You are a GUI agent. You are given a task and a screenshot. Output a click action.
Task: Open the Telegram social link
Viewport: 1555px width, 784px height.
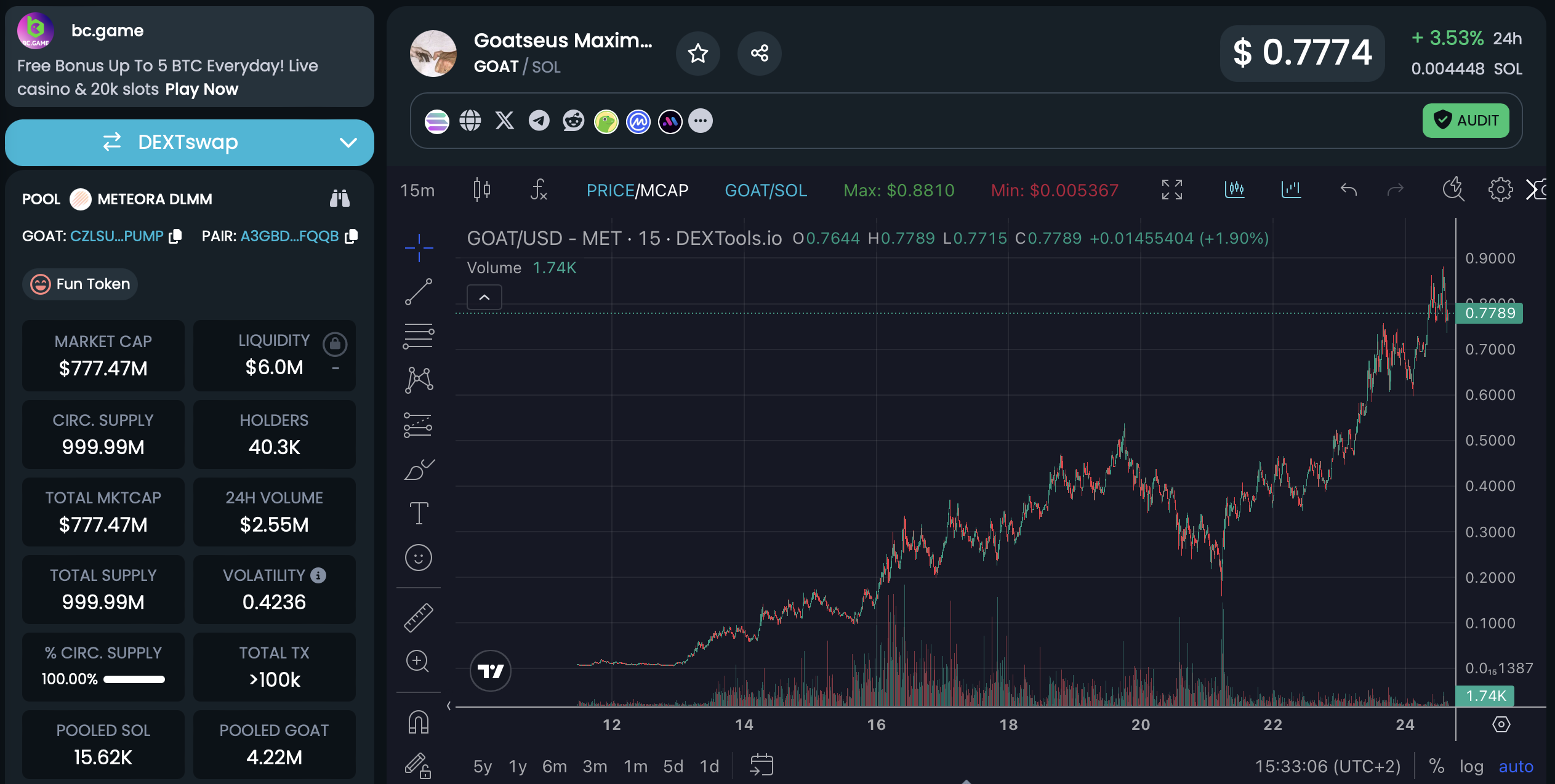[539, 121]
